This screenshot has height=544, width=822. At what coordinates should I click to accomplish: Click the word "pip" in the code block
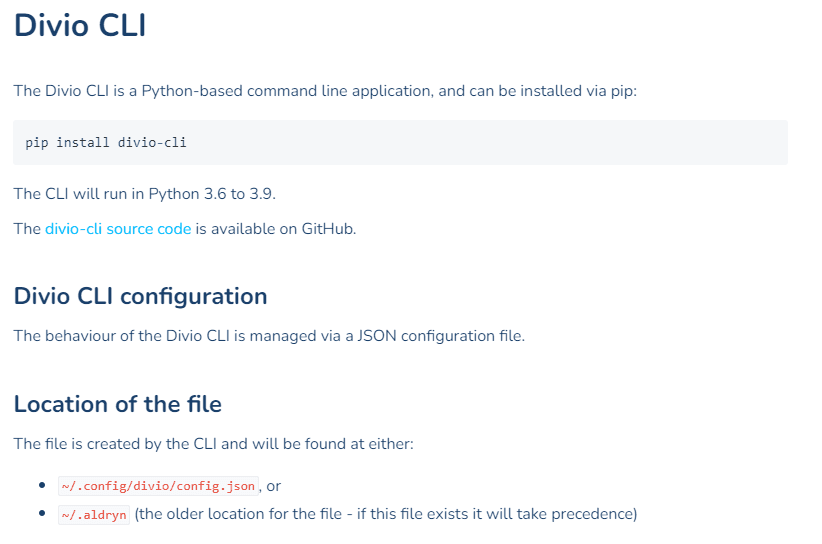(x=37, y=143)
